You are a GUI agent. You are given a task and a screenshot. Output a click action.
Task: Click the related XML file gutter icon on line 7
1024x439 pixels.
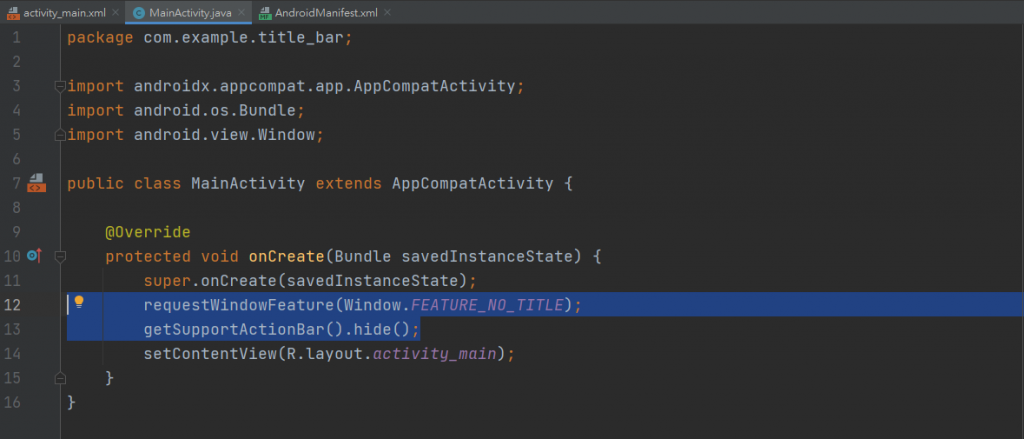pos(36,184)
